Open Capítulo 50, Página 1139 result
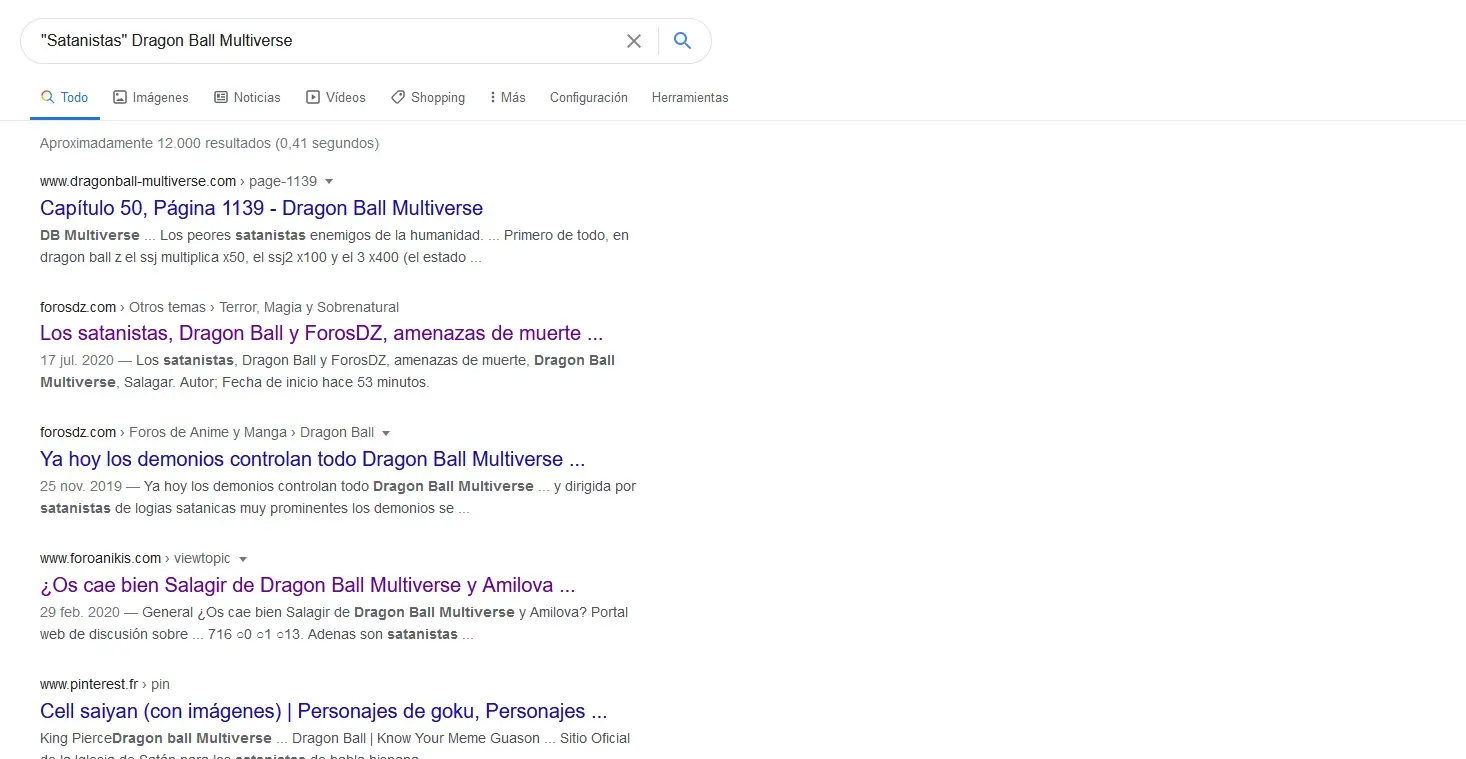This screenshot has height=759, width=1466. tap(261, 208)
